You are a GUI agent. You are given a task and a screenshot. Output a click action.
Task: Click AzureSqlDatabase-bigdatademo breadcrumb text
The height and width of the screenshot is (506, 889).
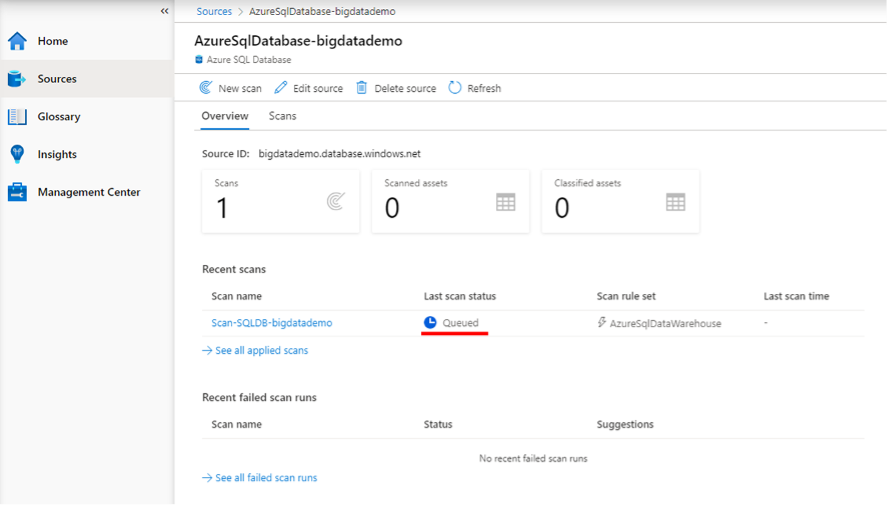pyautogui.click(x=322, y=11)
